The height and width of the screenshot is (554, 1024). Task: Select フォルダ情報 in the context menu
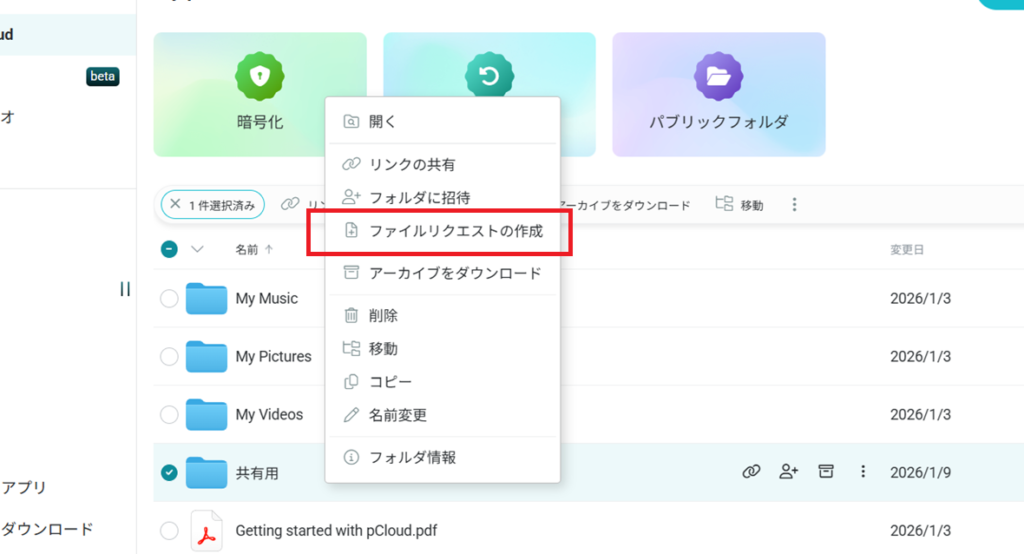pyautogui.click(x=412, y=457)
